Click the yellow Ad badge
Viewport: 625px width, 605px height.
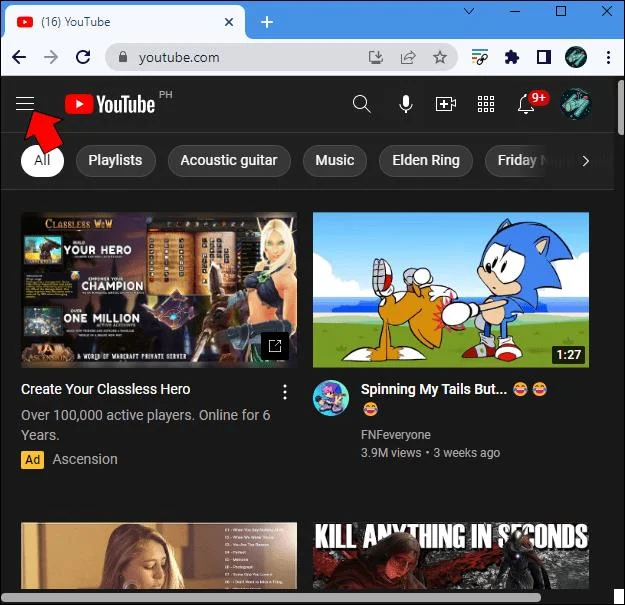click(x=33, y=460)
